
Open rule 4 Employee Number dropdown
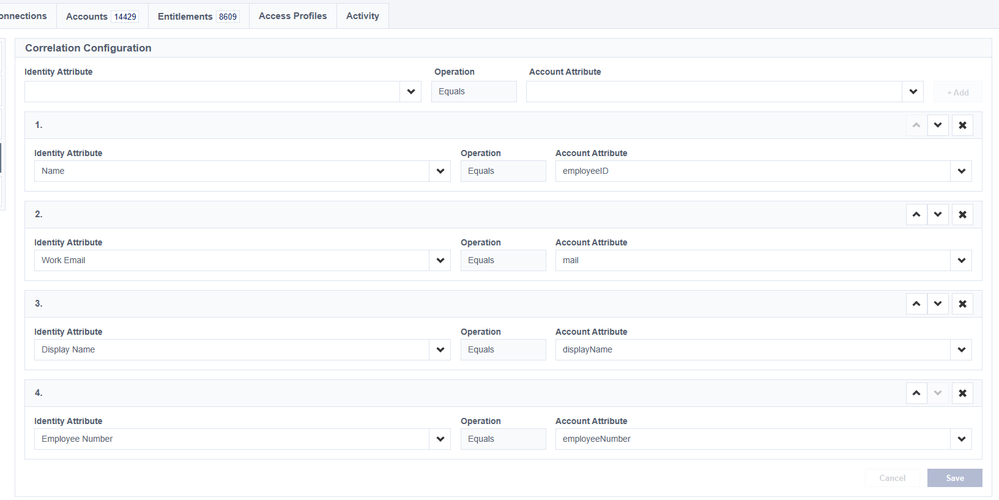pyautogui.click(x=440, y=439)
